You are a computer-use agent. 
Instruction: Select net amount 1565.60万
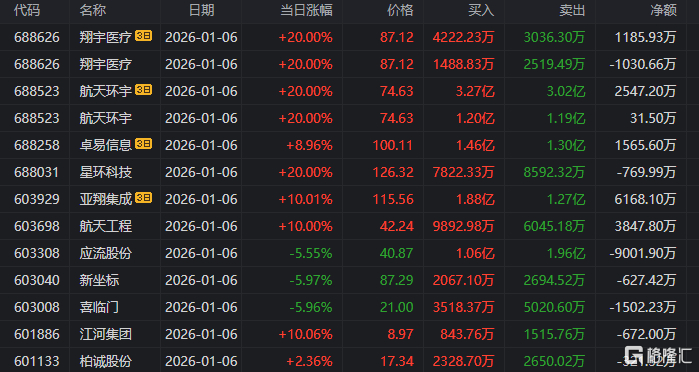646,145
